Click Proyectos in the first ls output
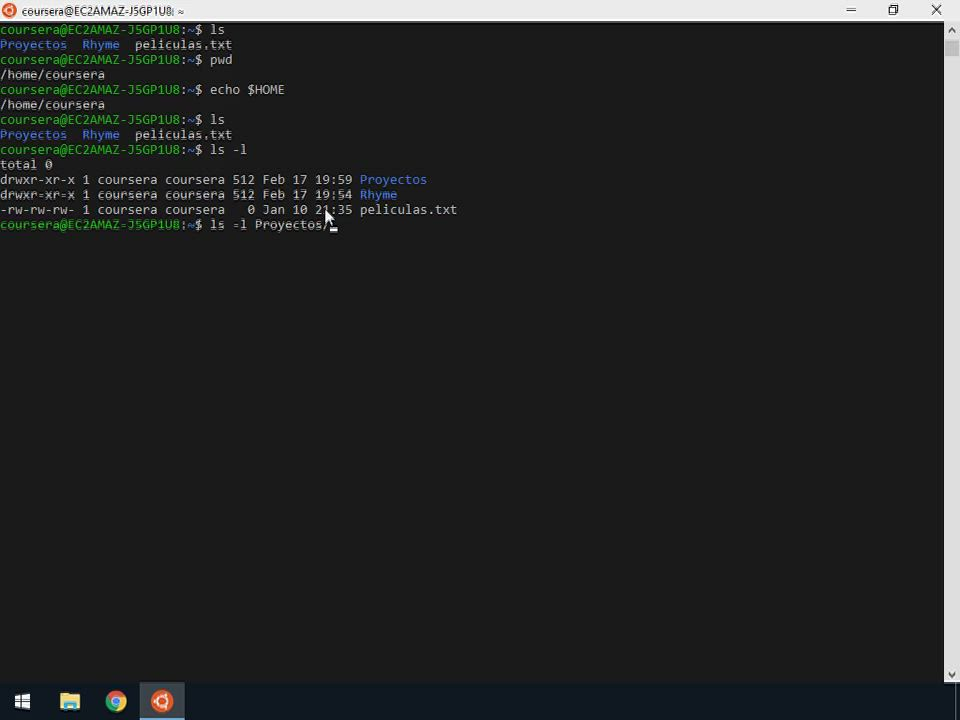Screen dimensions: 960x720 [34, 45]
